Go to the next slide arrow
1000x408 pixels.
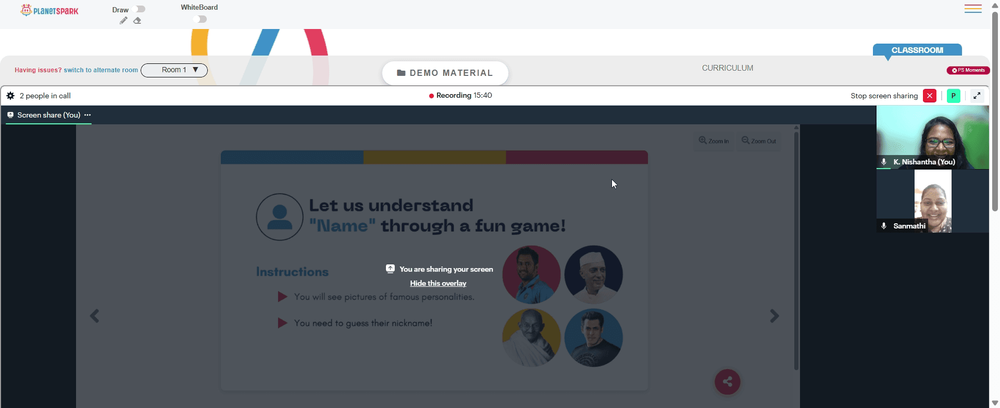(774, 316)
